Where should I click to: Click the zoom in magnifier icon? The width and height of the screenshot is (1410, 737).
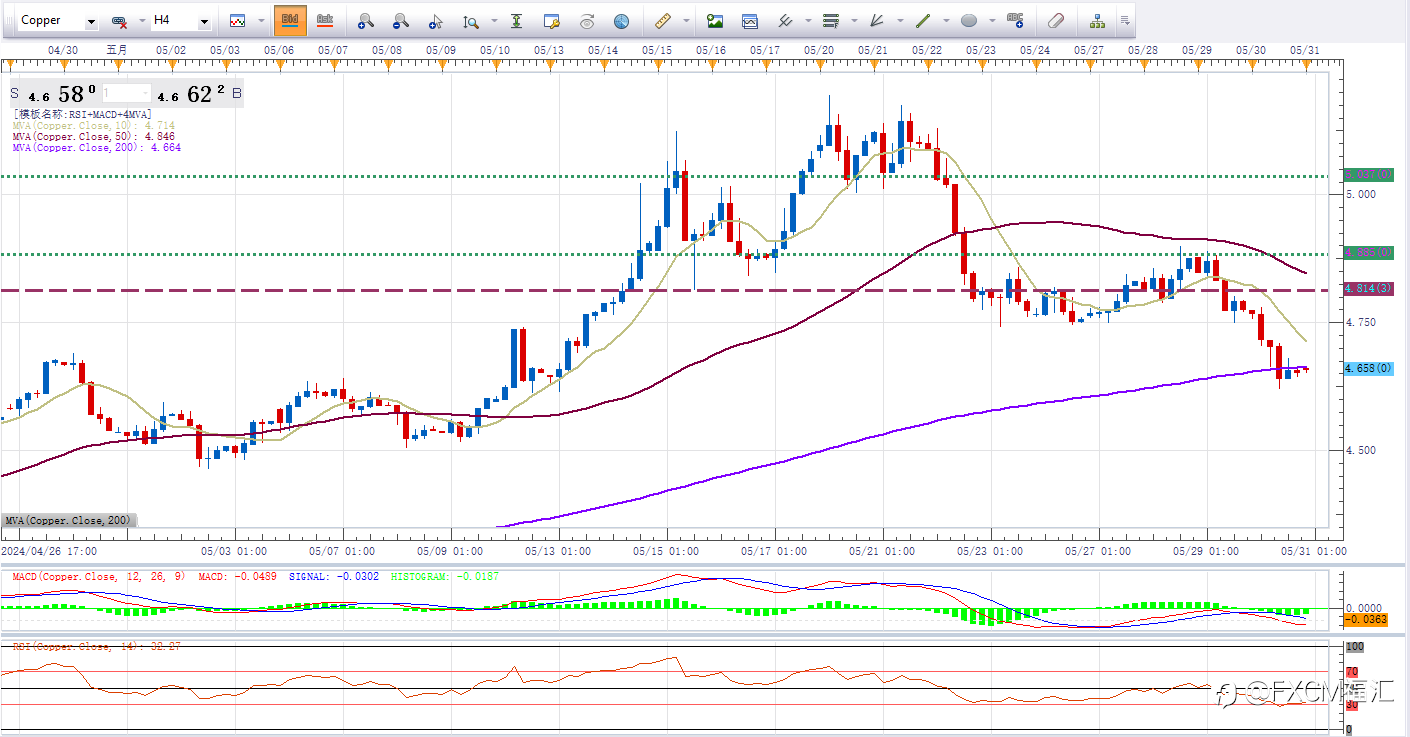[366, 20]
